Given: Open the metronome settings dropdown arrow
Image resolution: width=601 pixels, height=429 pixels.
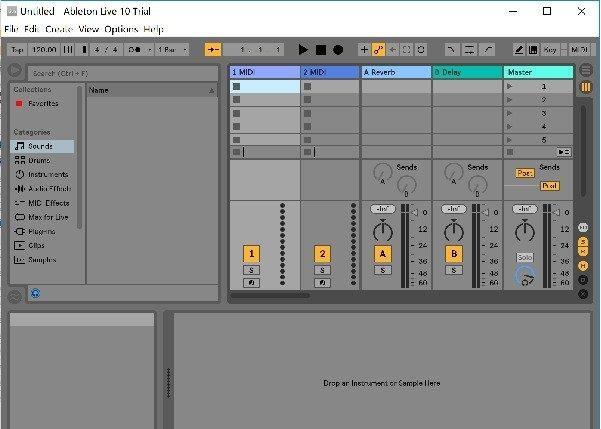Looking at the screenshot, I should tap(149, 50).
